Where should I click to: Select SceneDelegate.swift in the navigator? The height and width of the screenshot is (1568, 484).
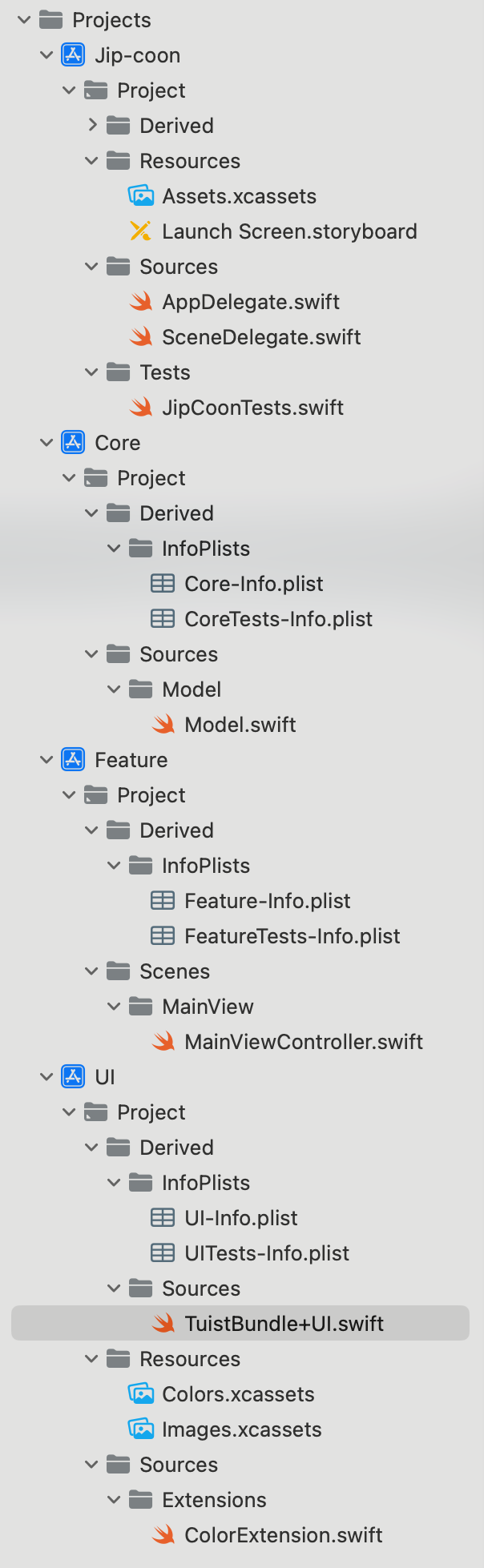(x=261, y=337)
